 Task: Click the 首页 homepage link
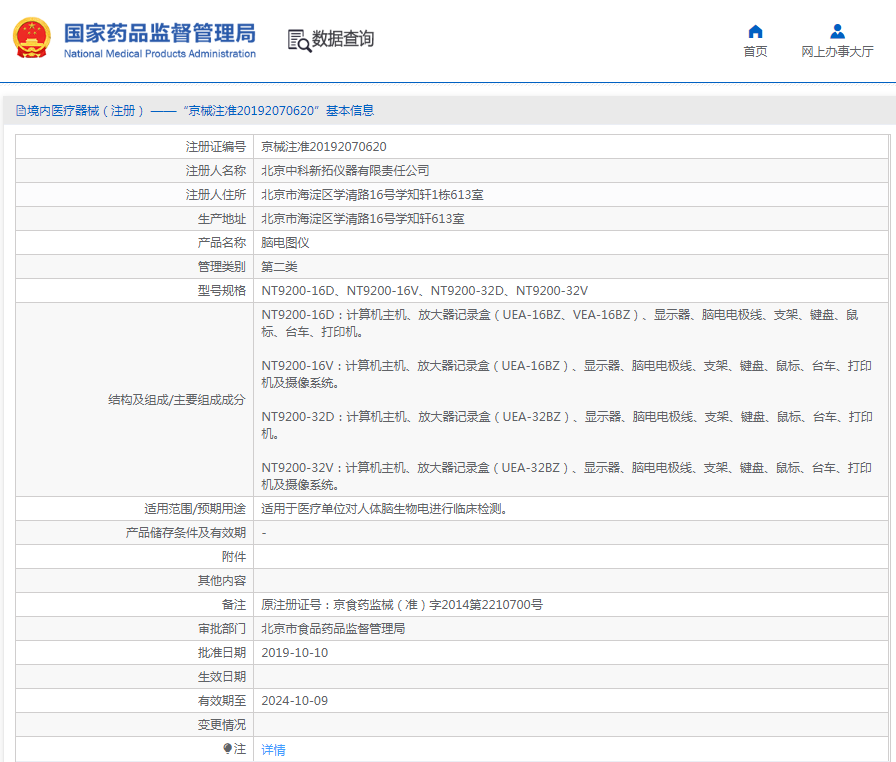(755, 50)
